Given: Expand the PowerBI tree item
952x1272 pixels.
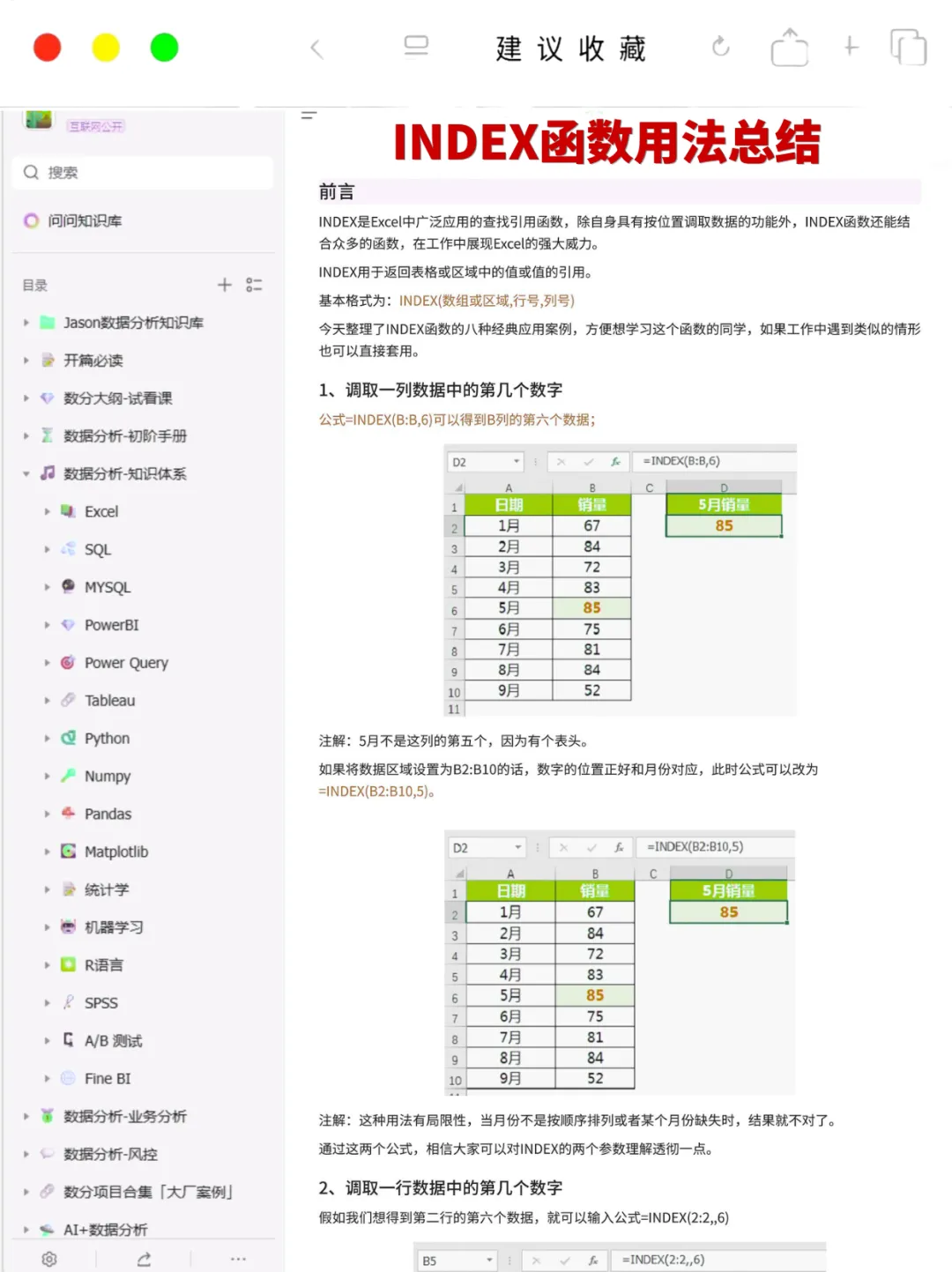Looking at the screenshot, I should pos(47,625).
